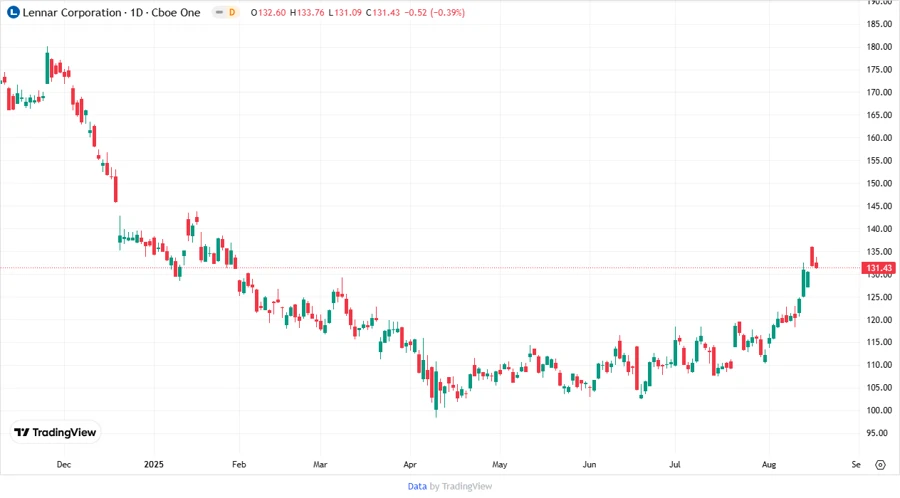The width and height of the screenshot is (900, 498).
Task: Click the TradingView logo in chart corner
Action: click(57, 432)
